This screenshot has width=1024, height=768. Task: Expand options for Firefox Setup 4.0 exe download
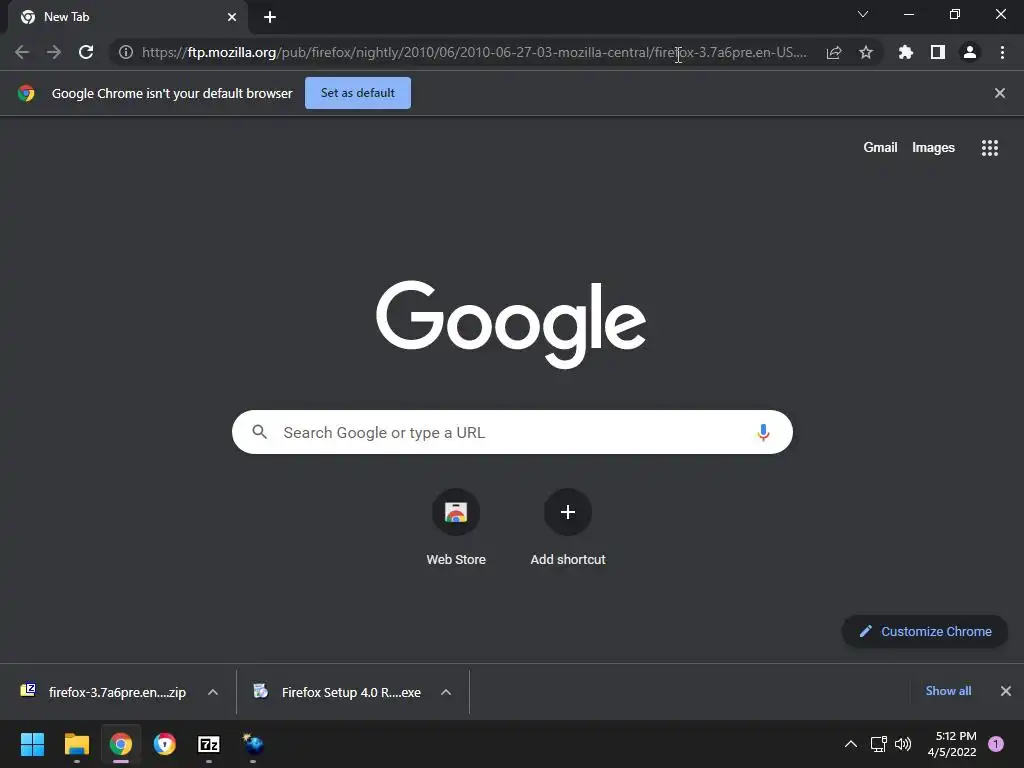pos(446,692)
